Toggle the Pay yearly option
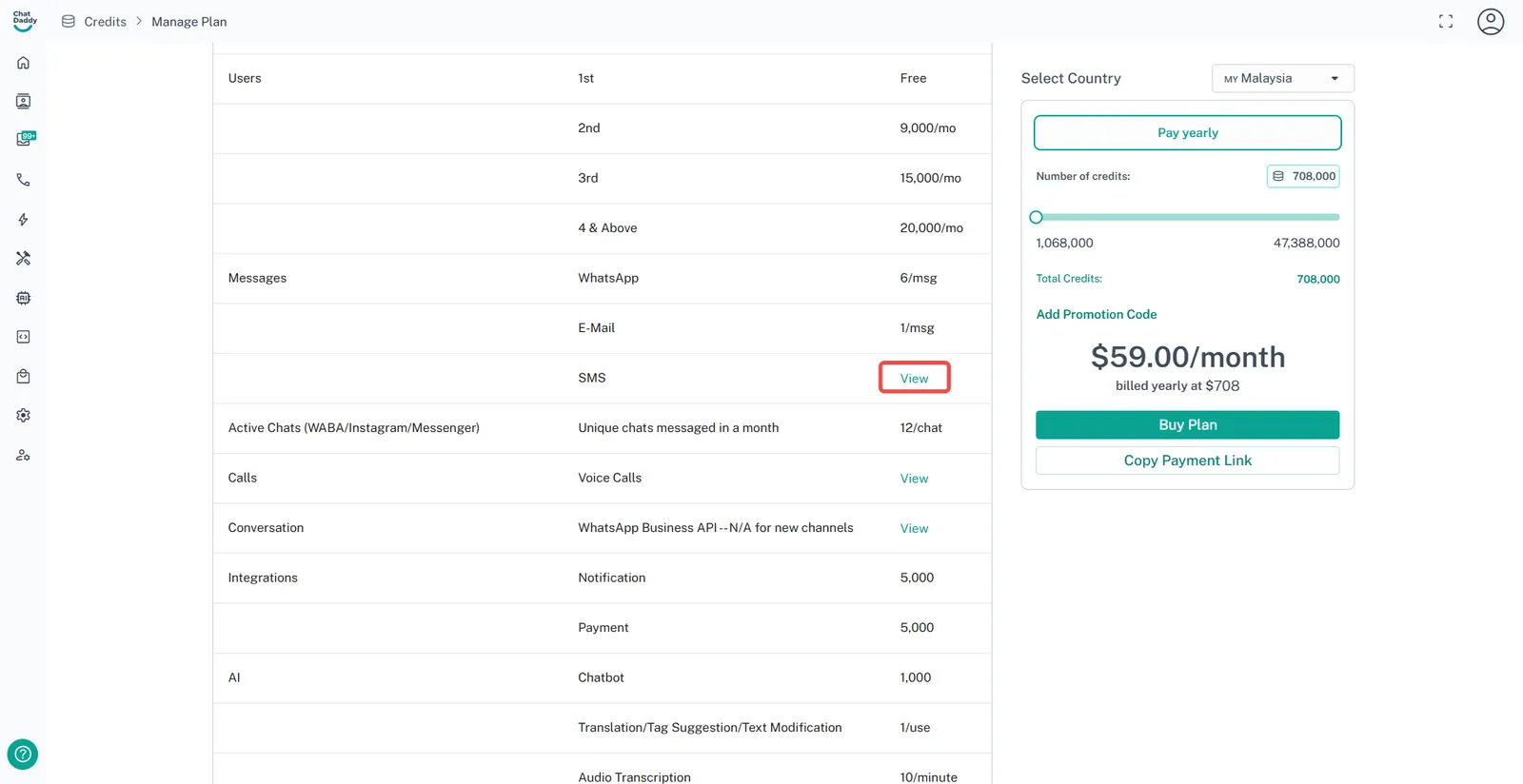Viewport: 1523px width, 784px height. point(1187,133)
